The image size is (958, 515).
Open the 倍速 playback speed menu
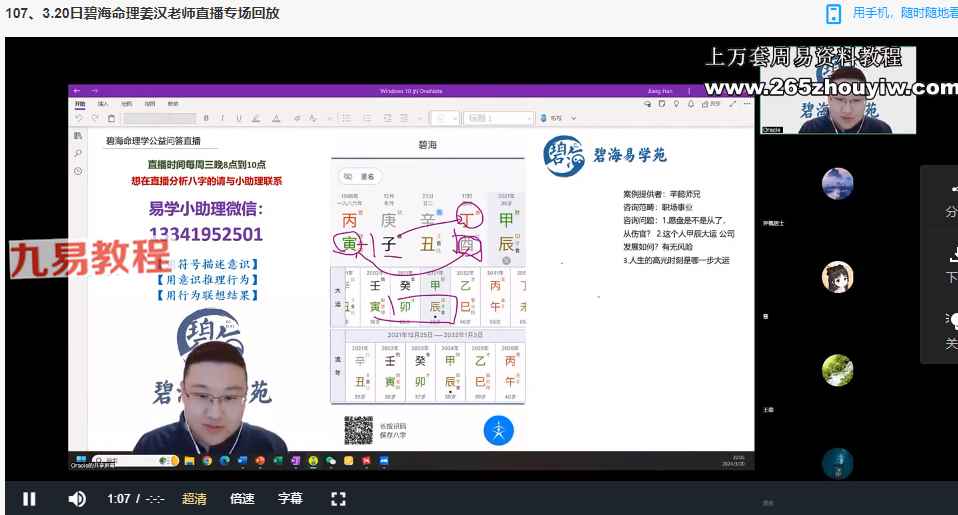[x=242, y=498]
